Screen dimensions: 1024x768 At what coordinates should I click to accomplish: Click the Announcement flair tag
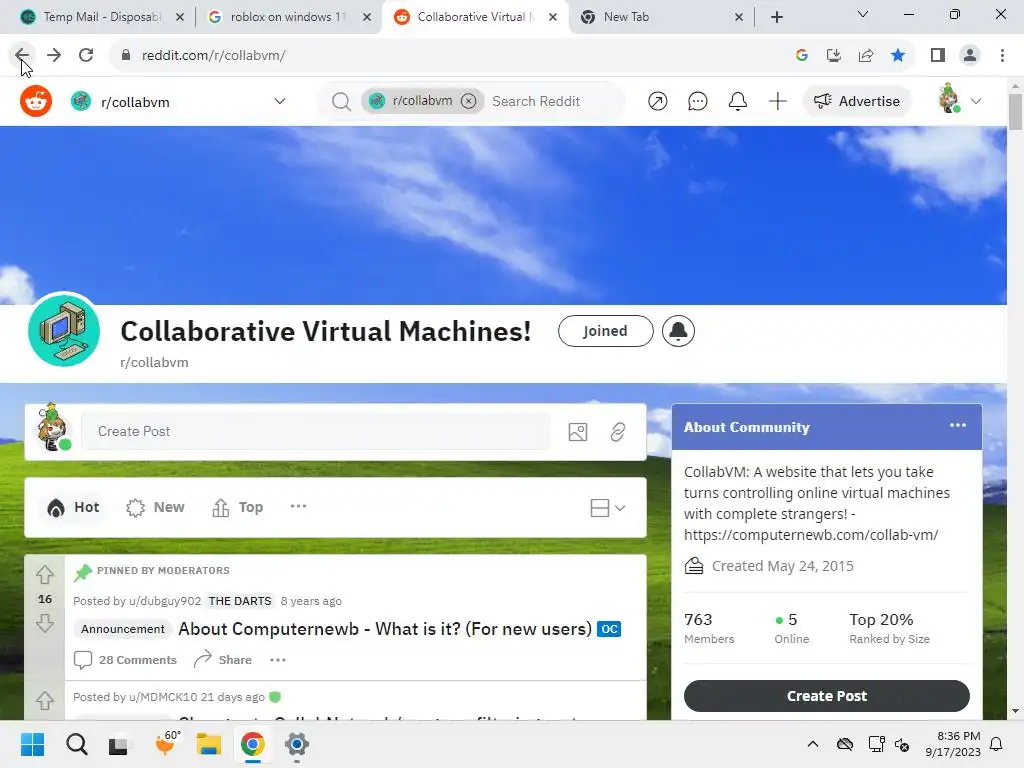coord(123,629)
